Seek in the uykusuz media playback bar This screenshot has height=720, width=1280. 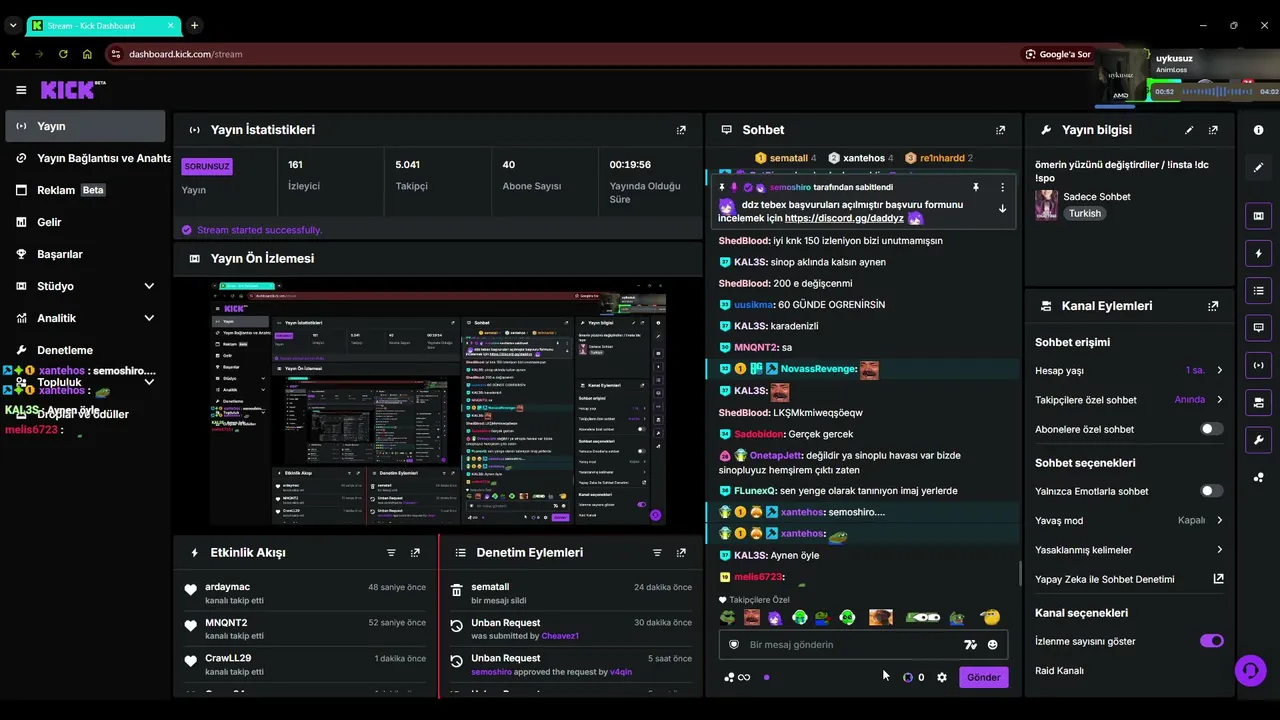pos(1216,92)
